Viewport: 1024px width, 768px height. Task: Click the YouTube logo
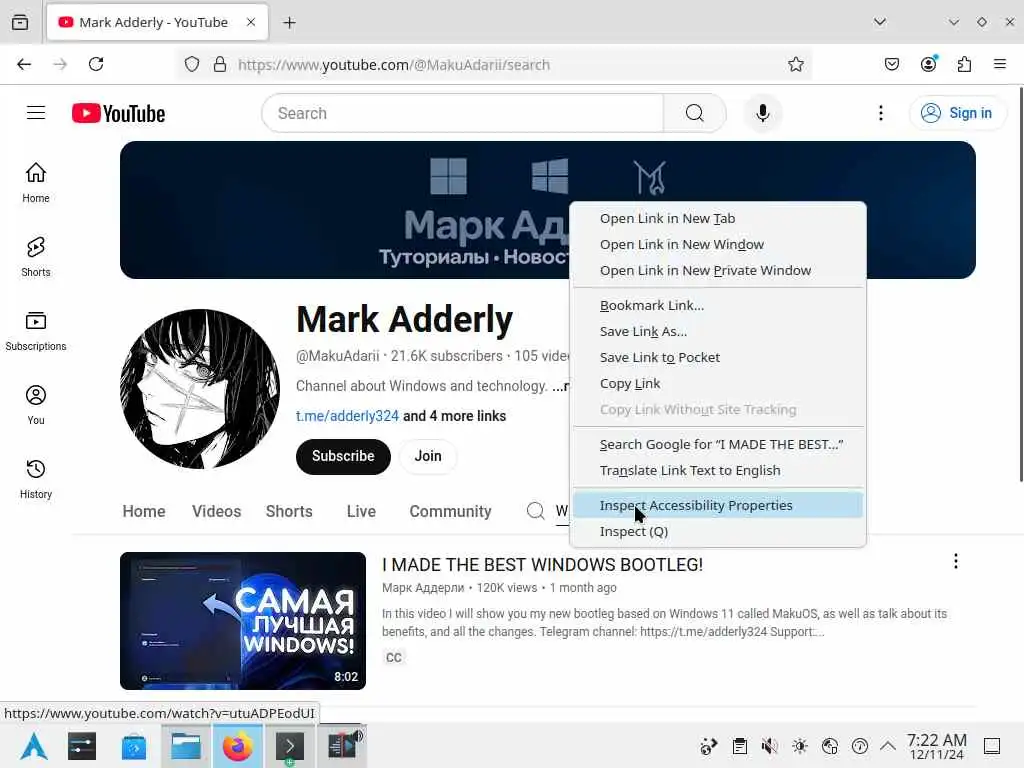[x=118, y=113]
